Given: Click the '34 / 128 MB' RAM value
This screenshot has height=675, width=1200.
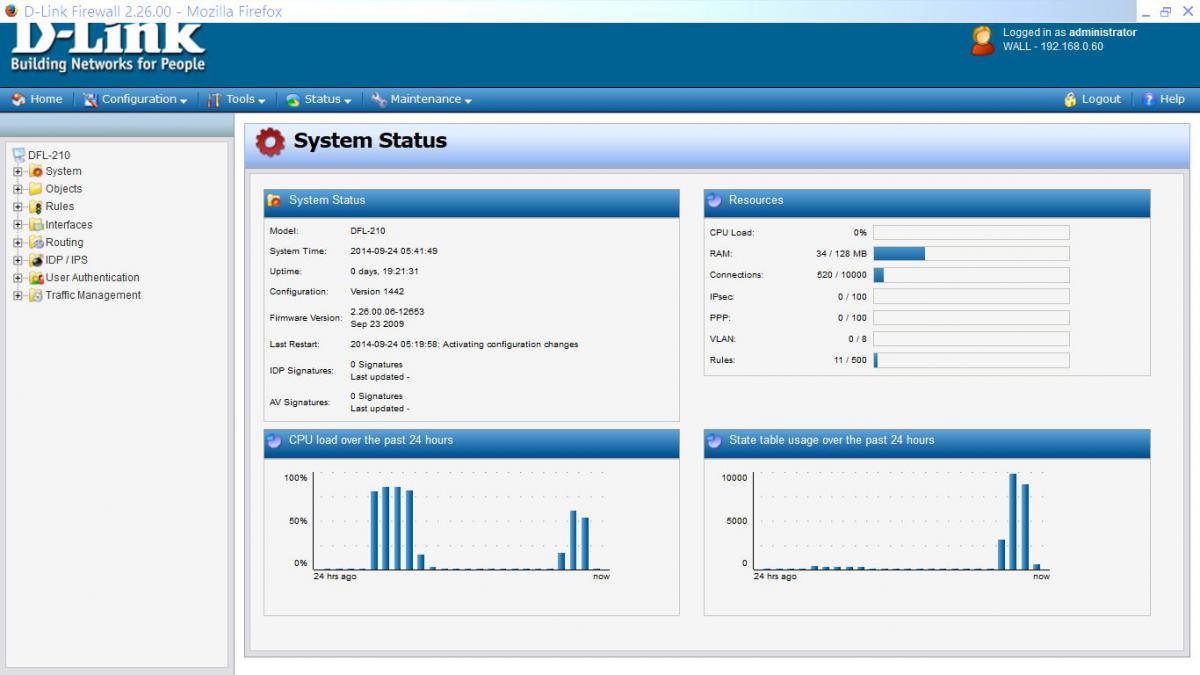Looking at the screenshot, I should pyautogui.click(x=841, y=254).
